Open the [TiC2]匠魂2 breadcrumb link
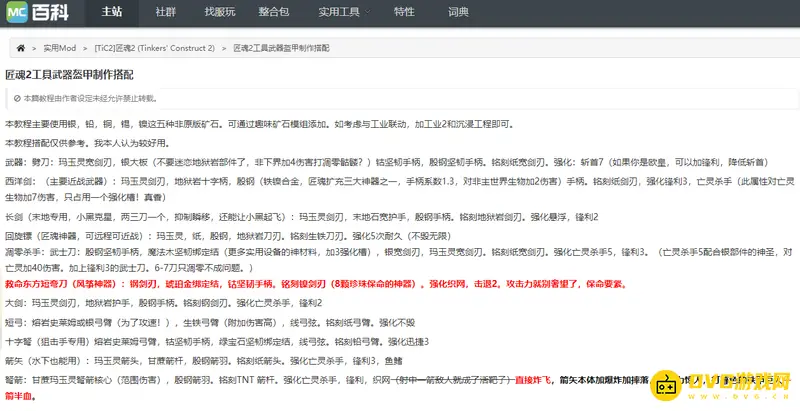Screen dimensions: 800x411 point(154,47)
